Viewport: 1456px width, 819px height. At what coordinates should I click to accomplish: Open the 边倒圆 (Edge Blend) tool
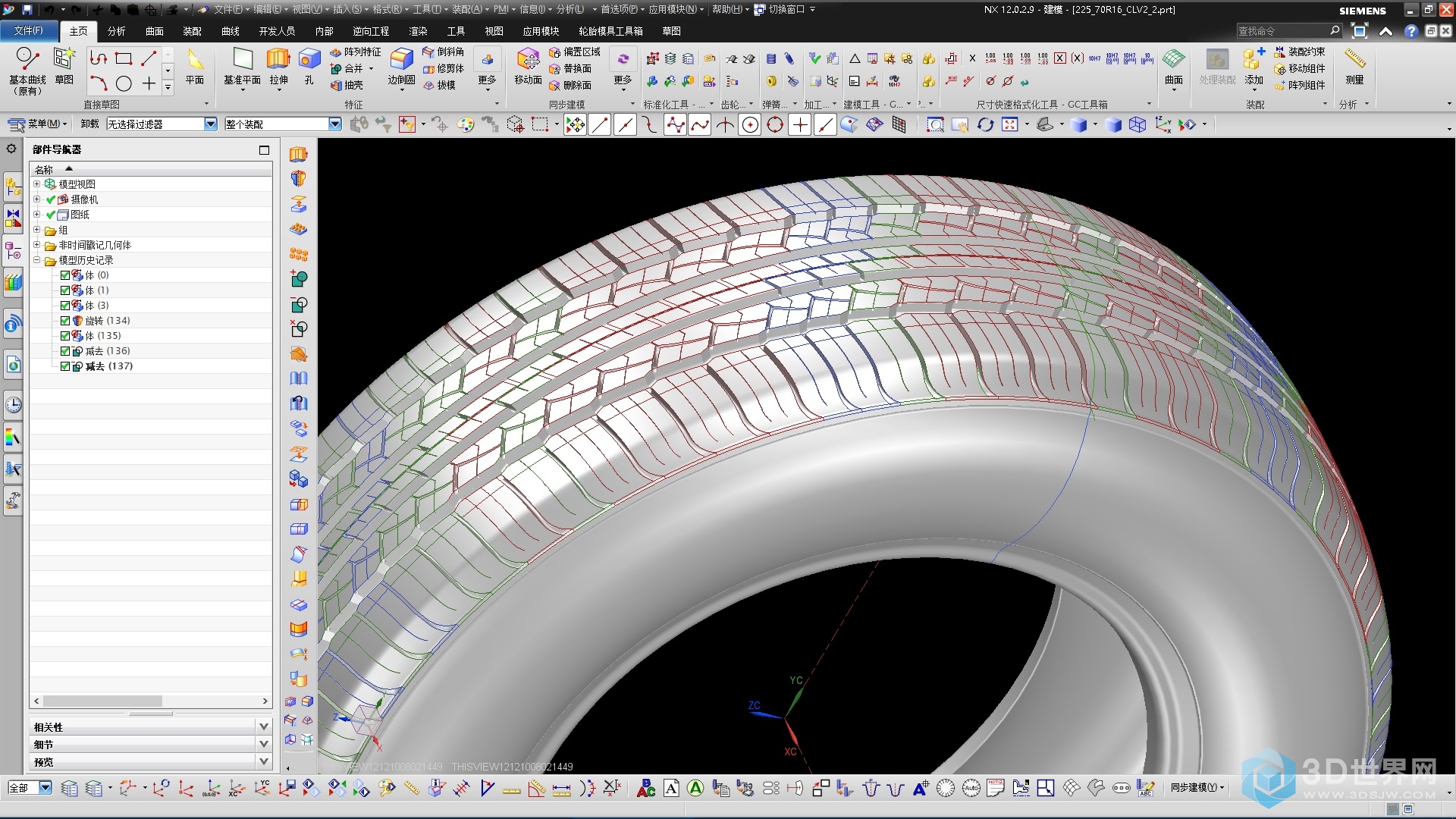[x=401, y=66]
